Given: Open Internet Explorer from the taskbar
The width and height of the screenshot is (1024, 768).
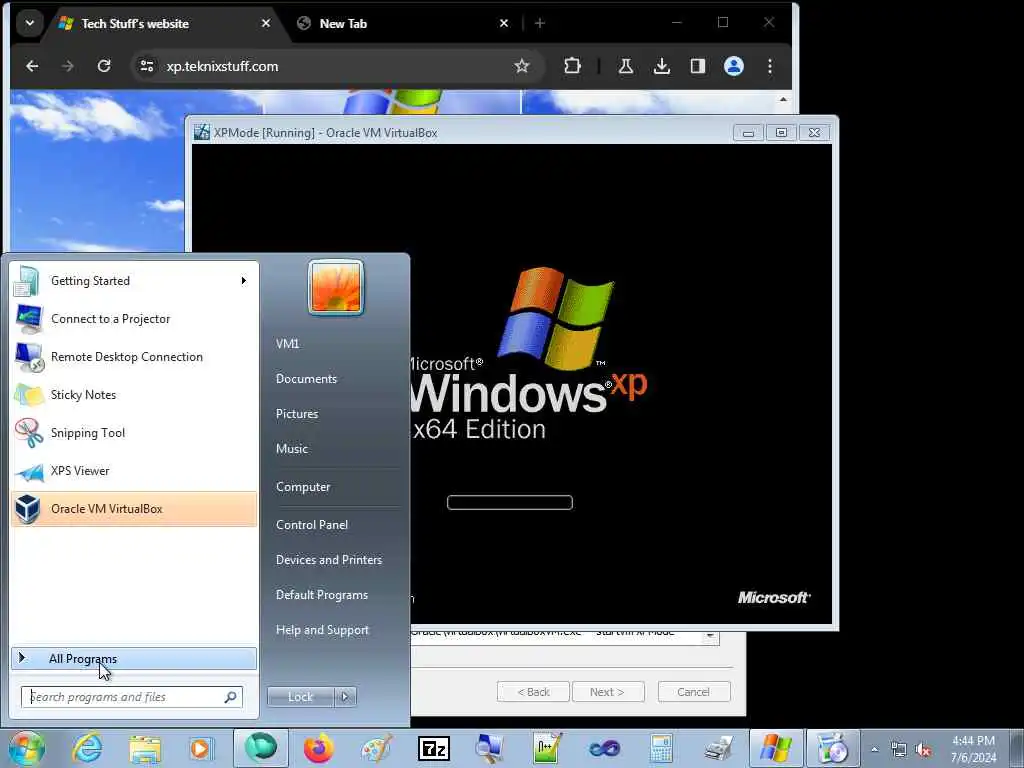Looking at the screenshot, I should (x=87, y=748).
